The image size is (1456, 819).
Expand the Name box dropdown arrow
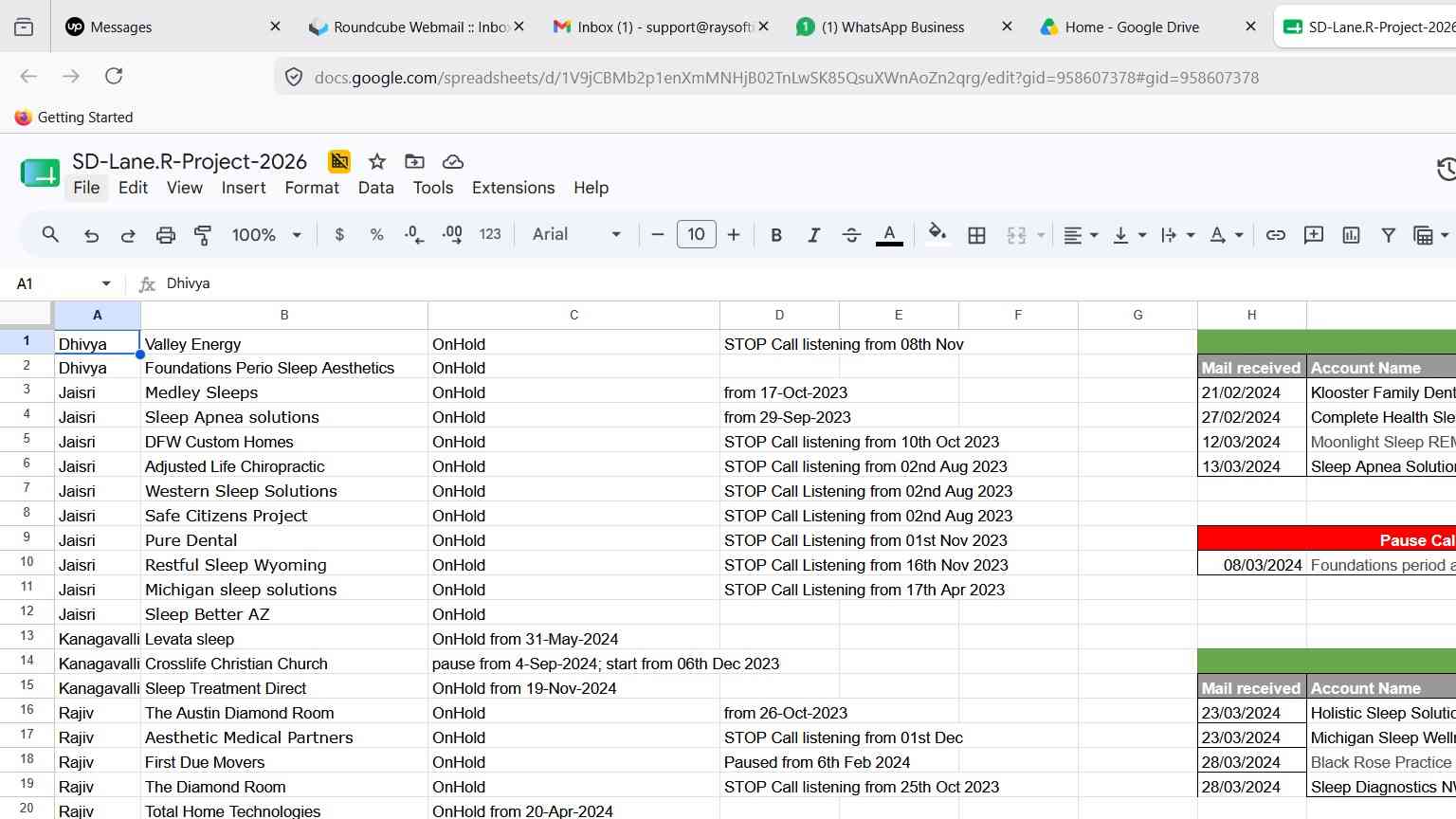(106, 283)
